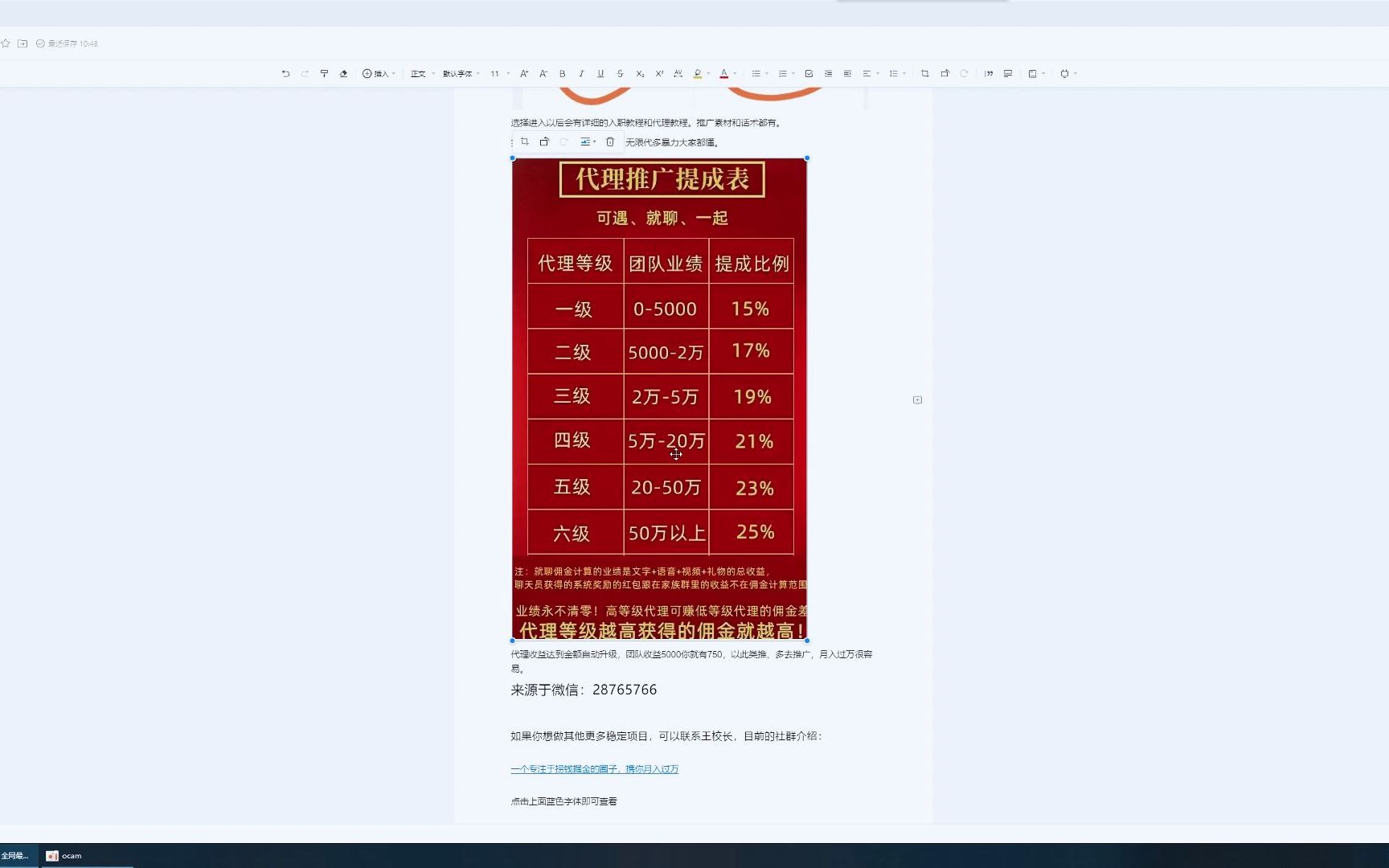The width and height of the screenshot is (1389, 868).
Task: Open the highlight color dropdown arrow
Action: [708, 73]
